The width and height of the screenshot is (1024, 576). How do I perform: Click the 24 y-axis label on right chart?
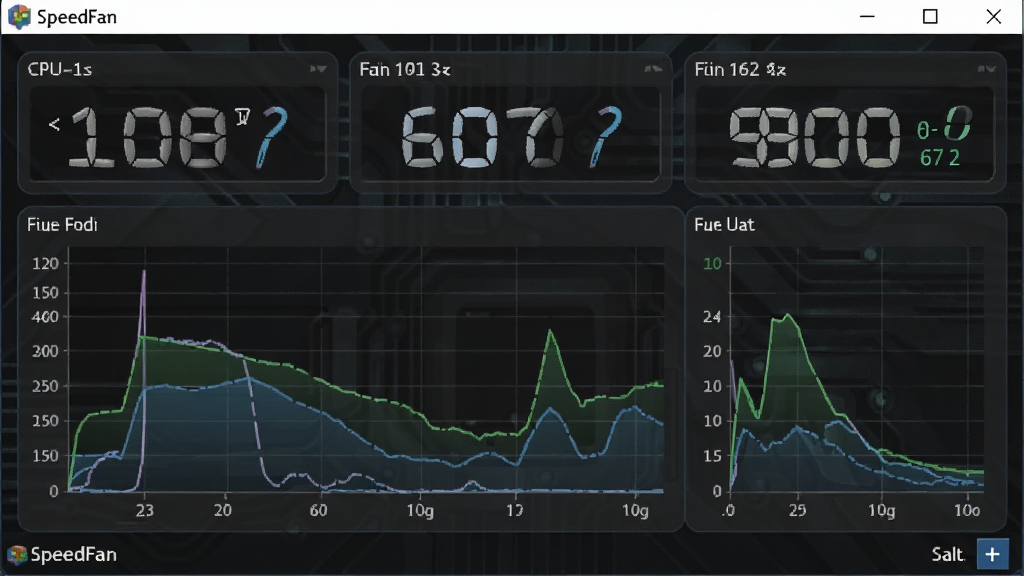point(712,317)
